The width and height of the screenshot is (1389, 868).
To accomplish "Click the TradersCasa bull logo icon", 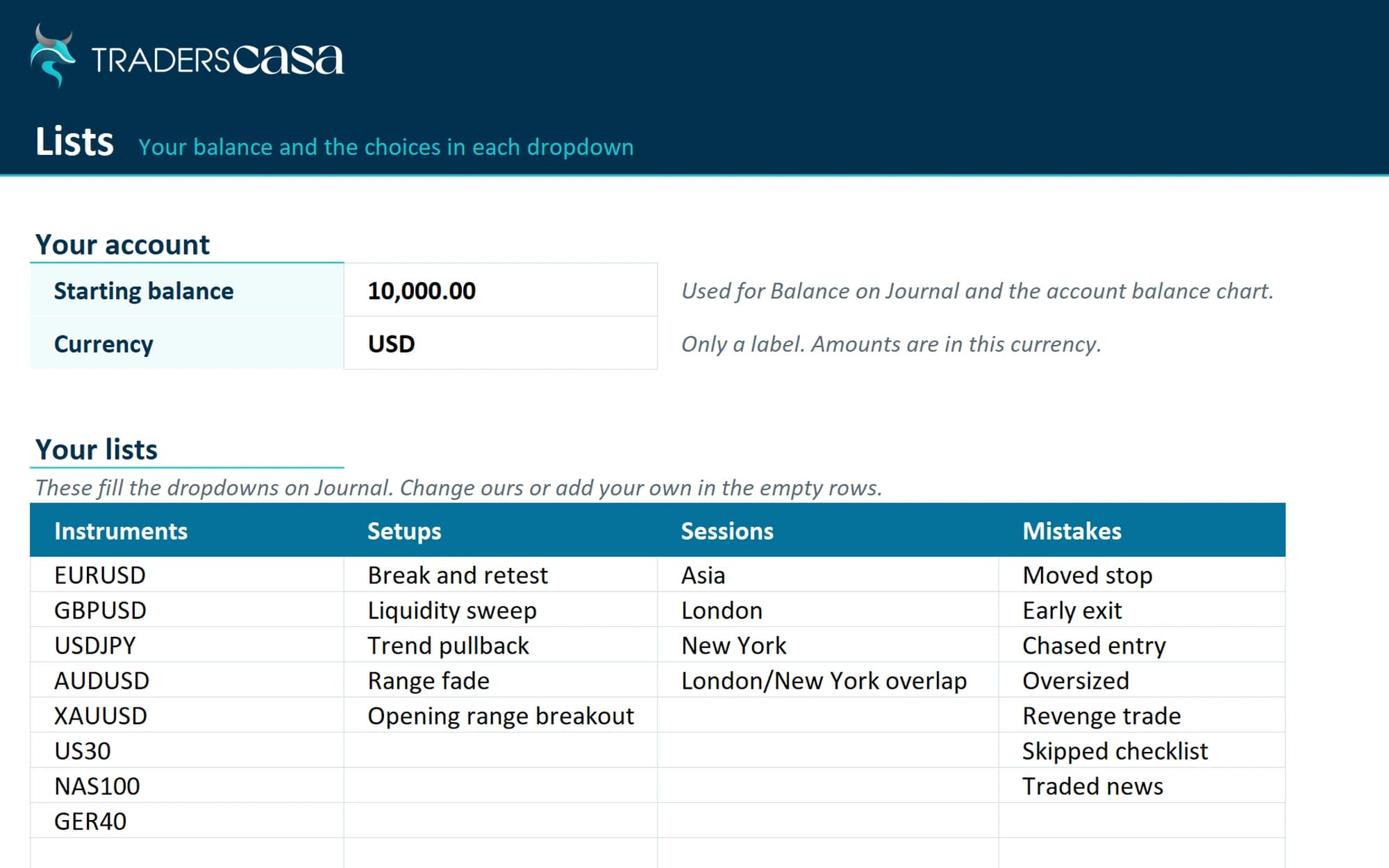I will [53, 56].
